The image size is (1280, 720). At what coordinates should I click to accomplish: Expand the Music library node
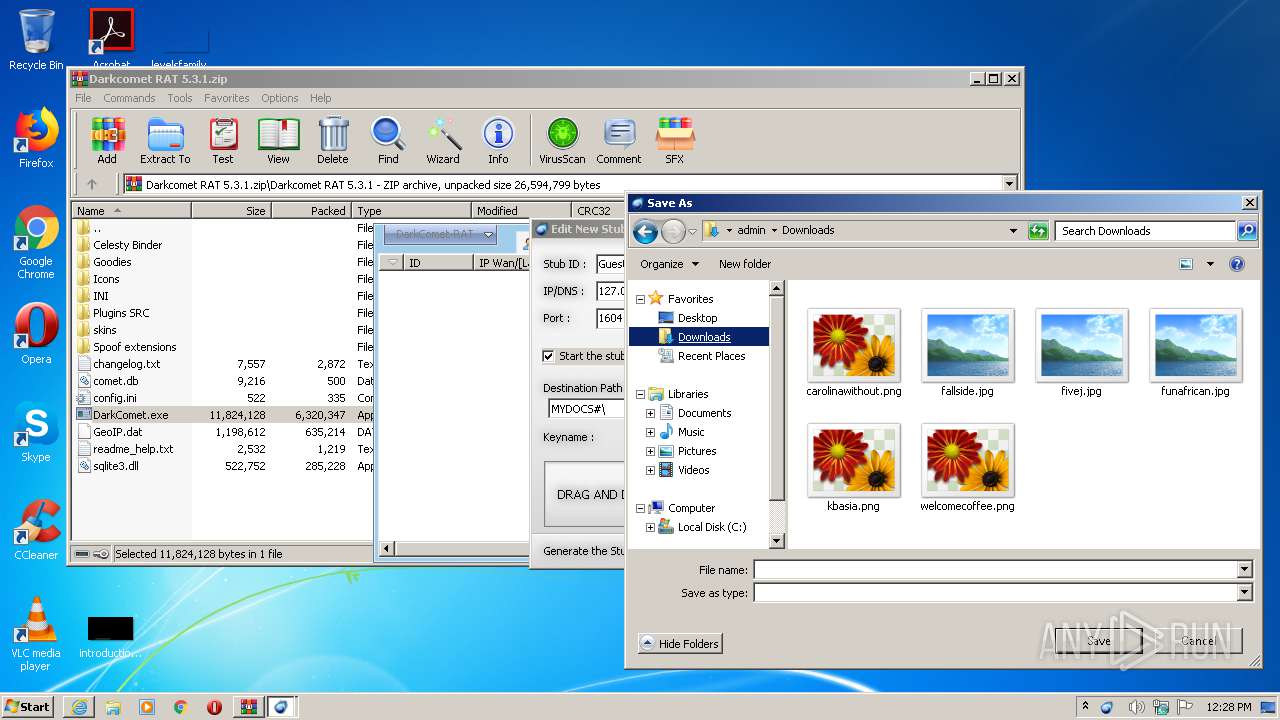650,432
